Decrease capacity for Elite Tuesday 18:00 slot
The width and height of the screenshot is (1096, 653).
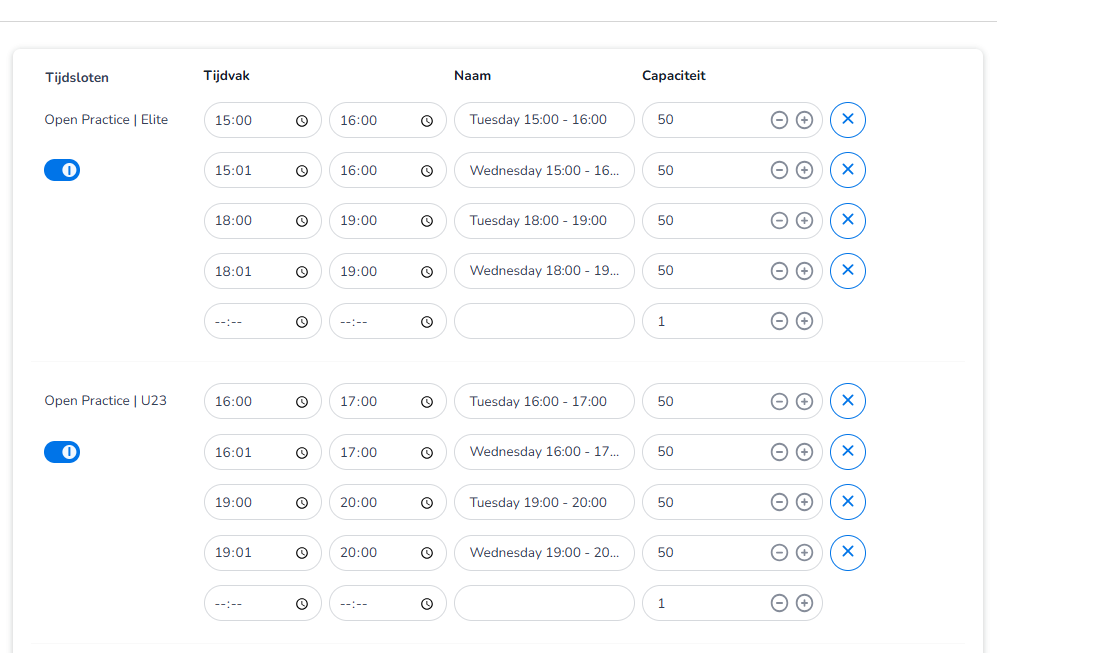(x=779, y=221)
